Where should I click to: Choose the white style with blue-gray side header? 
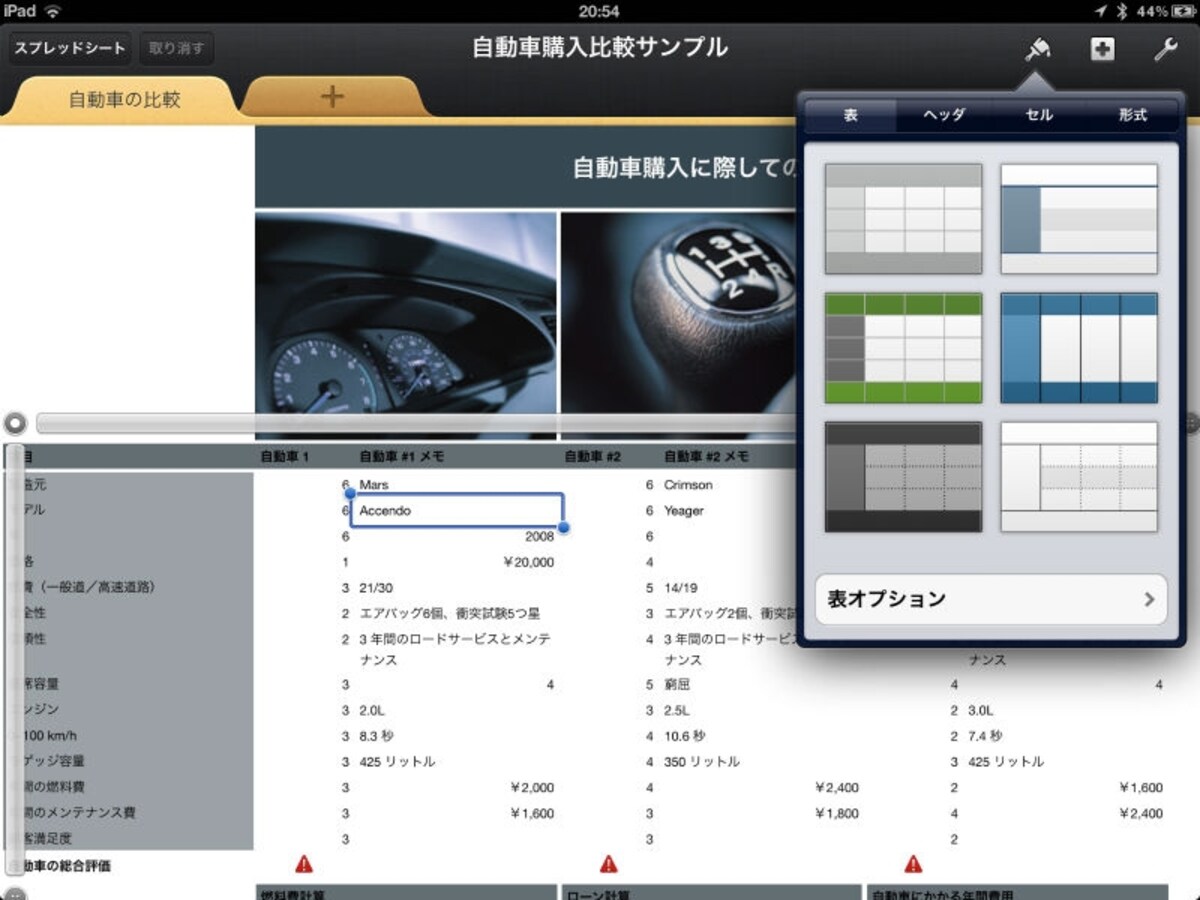[1079, 219]
